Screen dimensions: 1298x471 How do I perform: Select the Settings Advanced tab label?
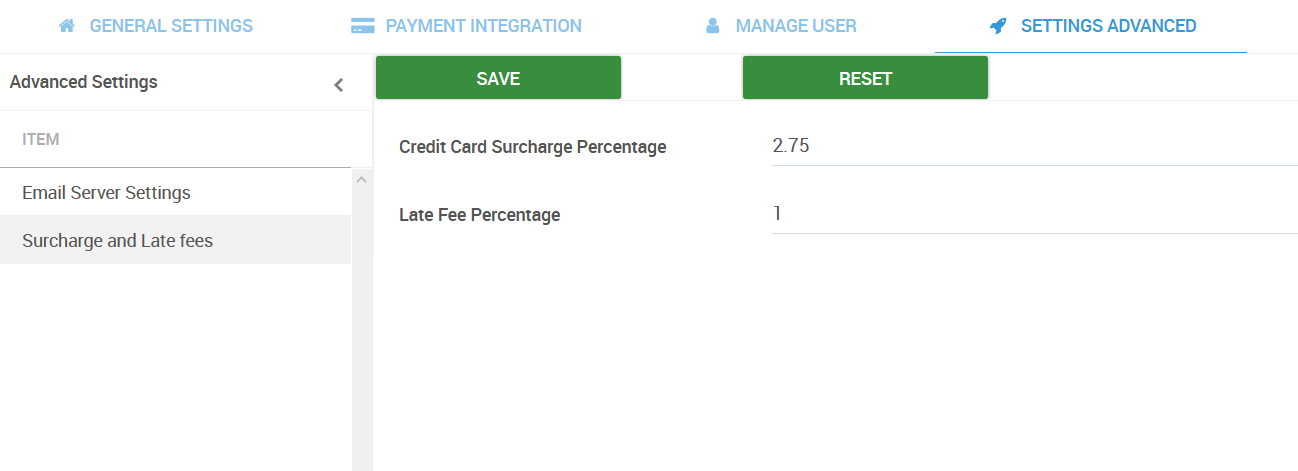coord(1108,26)
